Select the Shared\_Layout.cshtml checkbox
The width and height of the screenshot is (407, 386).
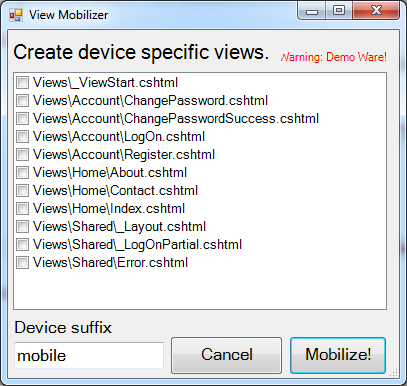(x=23, y=226)
